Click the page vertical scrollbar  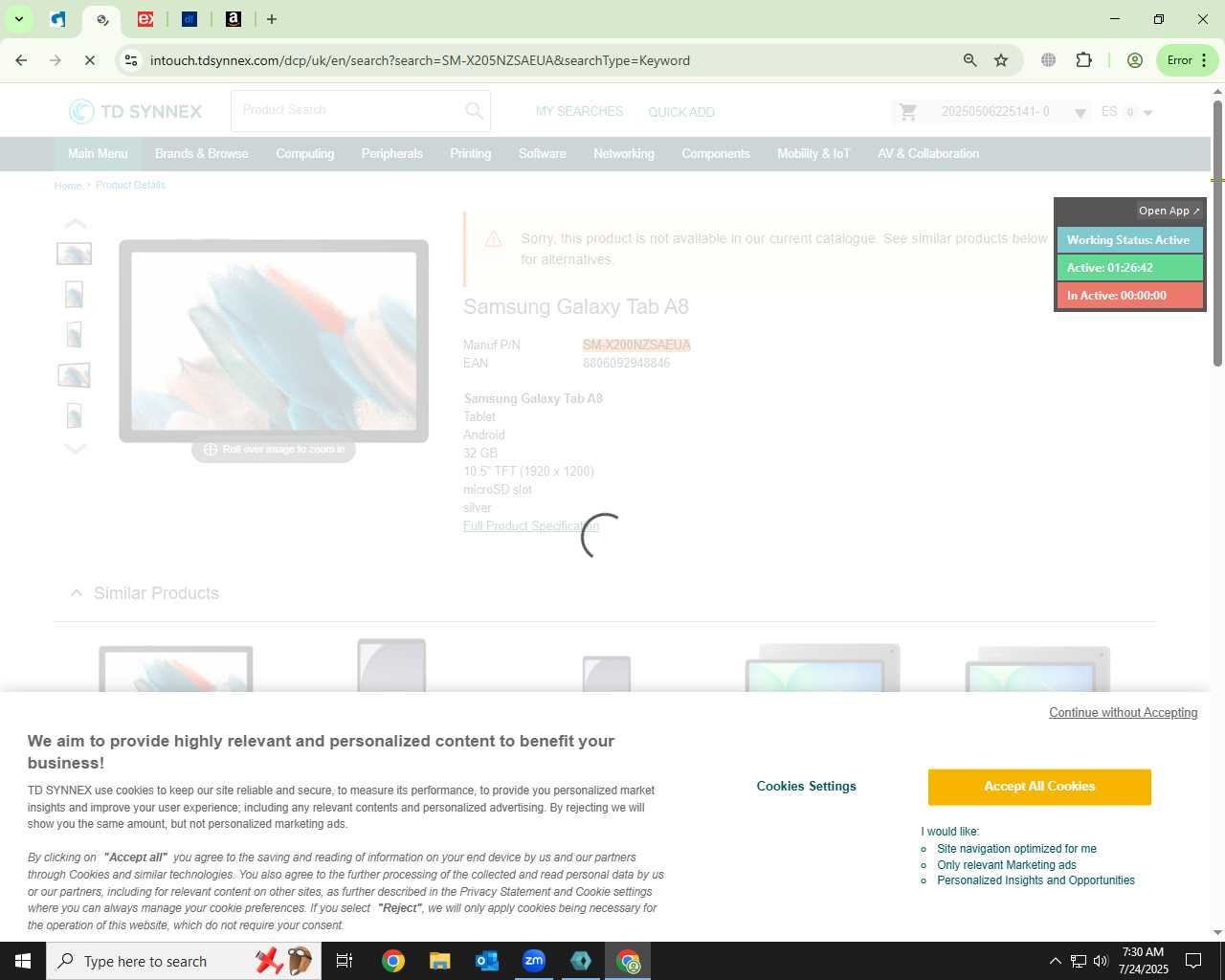[x=1217, y=234]
